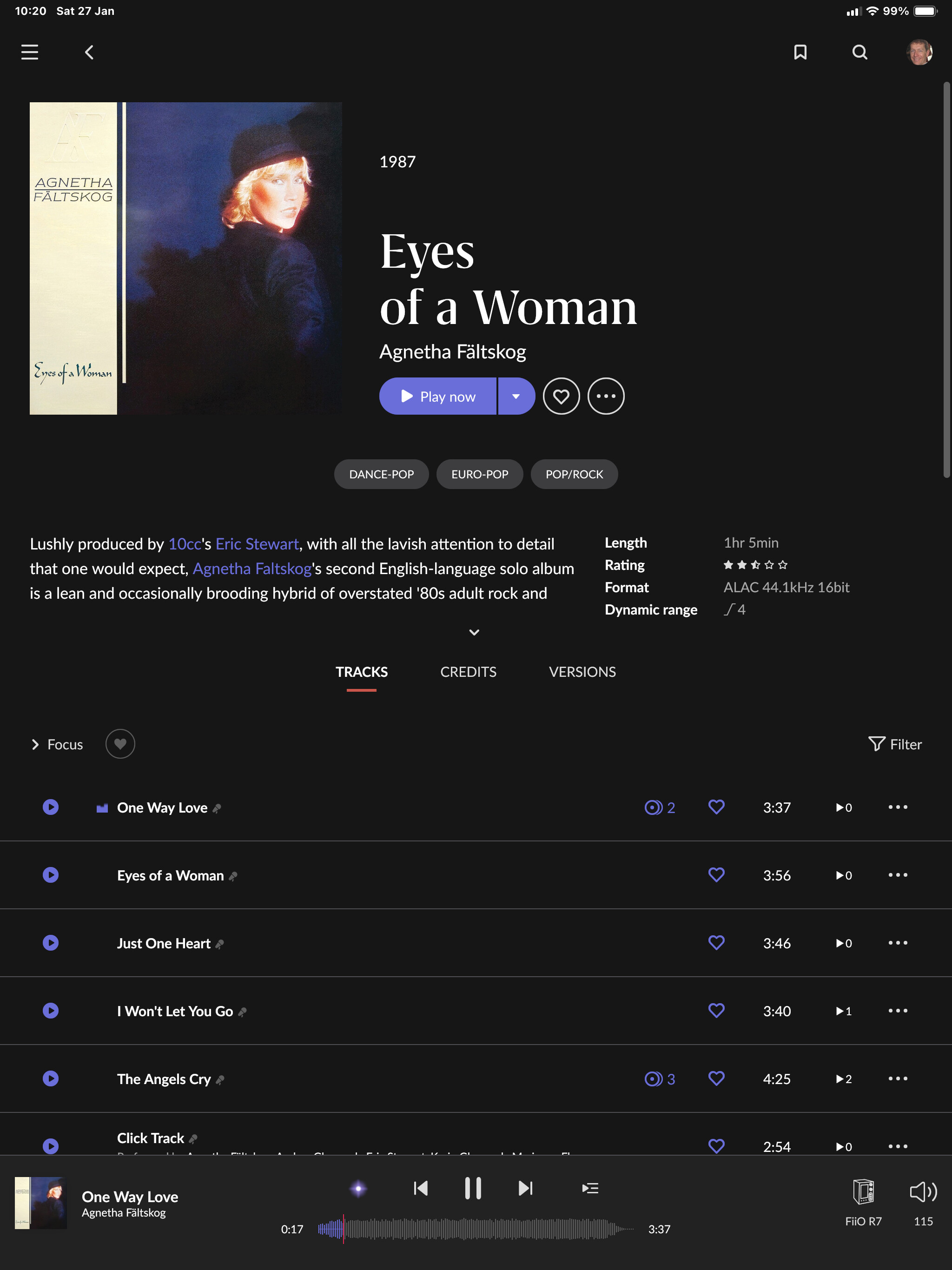This screenshot has width=952, height=1270.
Task: Open lyrics for One Way Love microphone icon
Action: pyautogui.click(x=217, y=808)
